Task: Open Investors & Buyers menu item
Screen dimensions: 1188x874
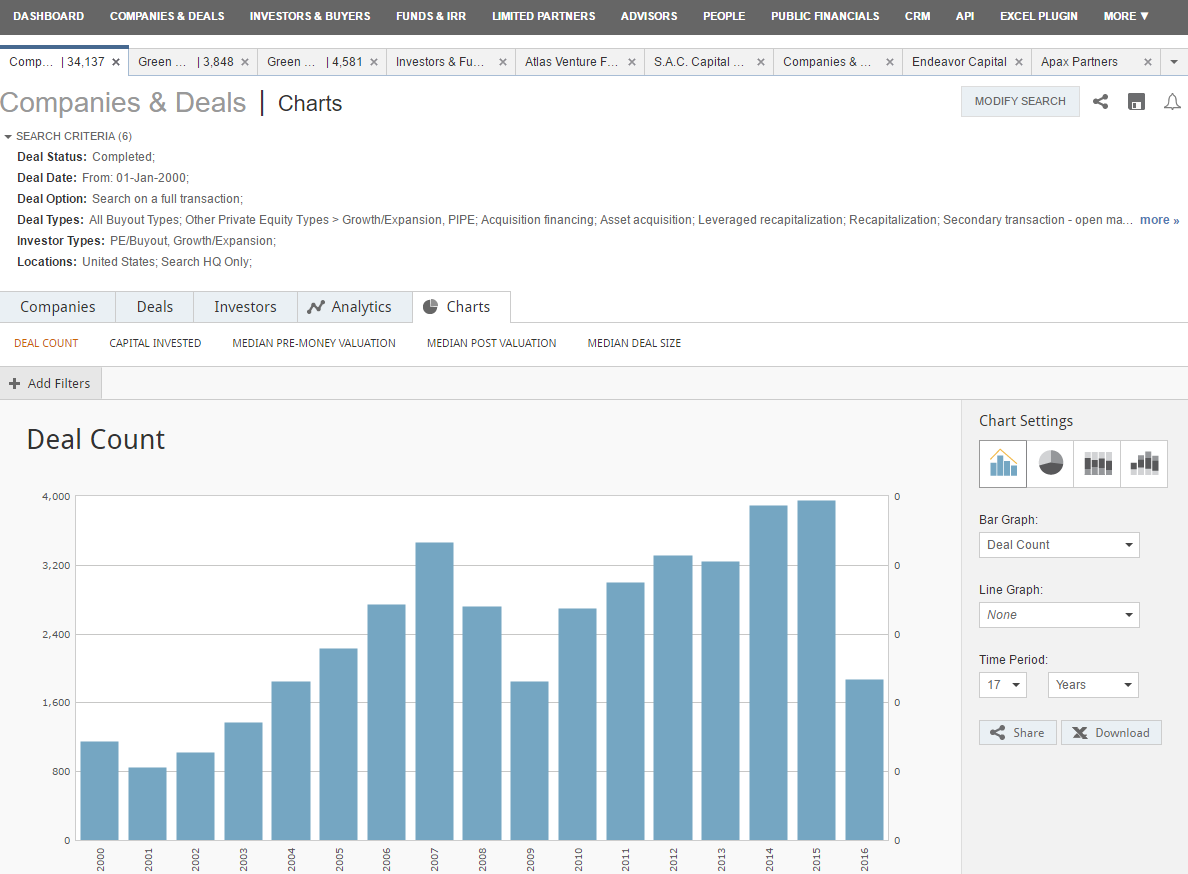Action: pyautogui.click(x=310, y=16)
